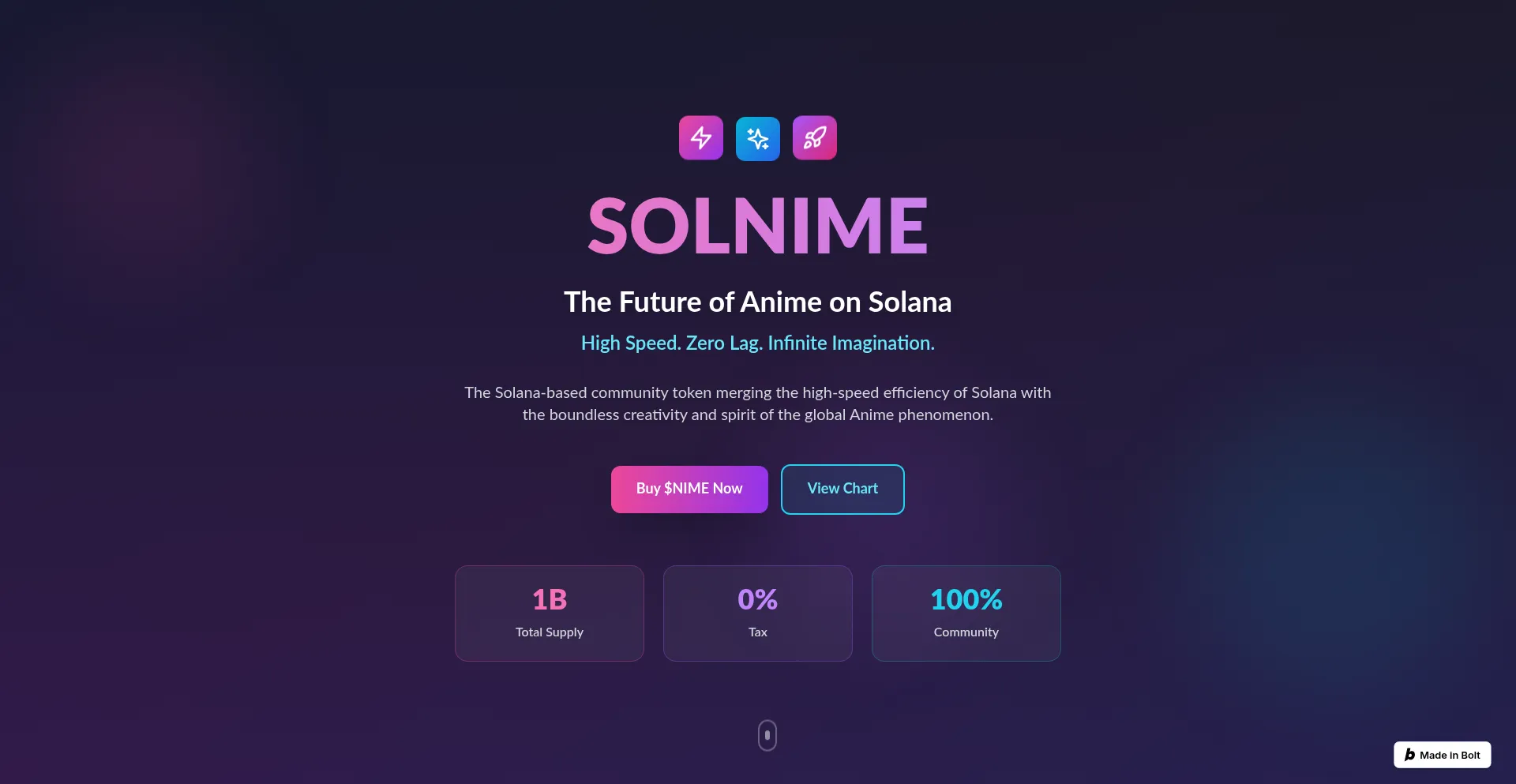
Task: Click the SOLNIME gradient title
Action: [x=758, y=227]
